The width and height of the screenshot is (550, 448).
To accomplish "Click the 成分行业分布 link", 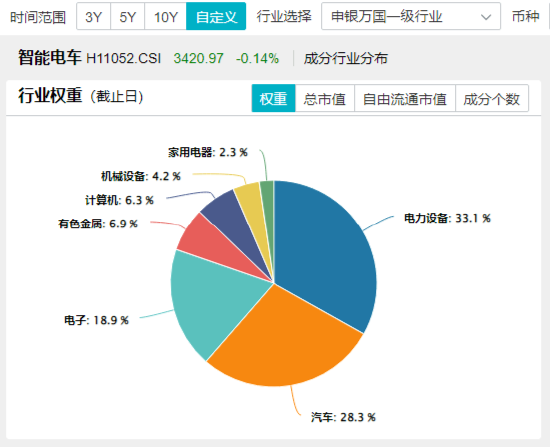I will [346, 58].
